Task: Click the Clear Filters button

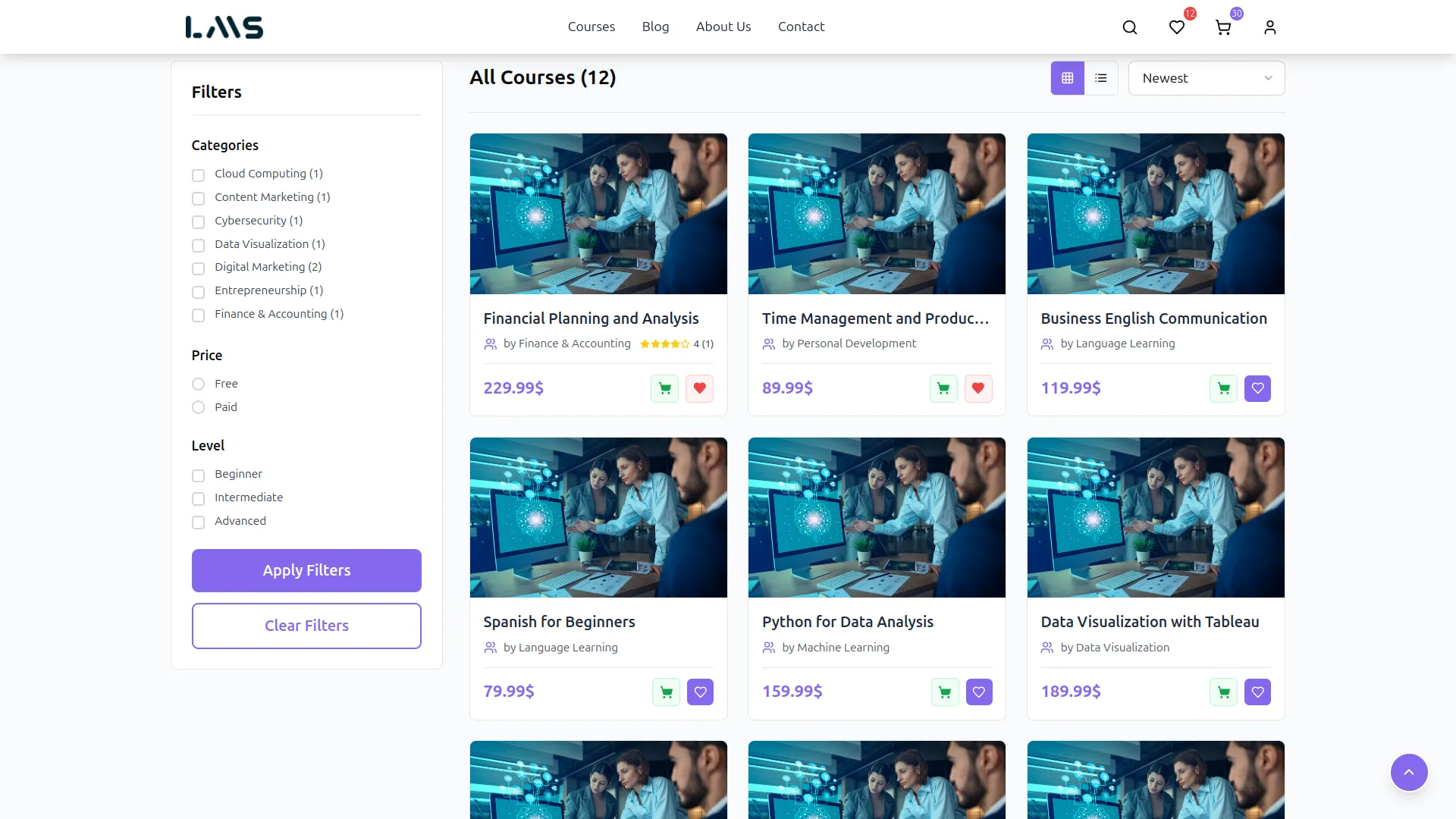Action: (306, 626)
